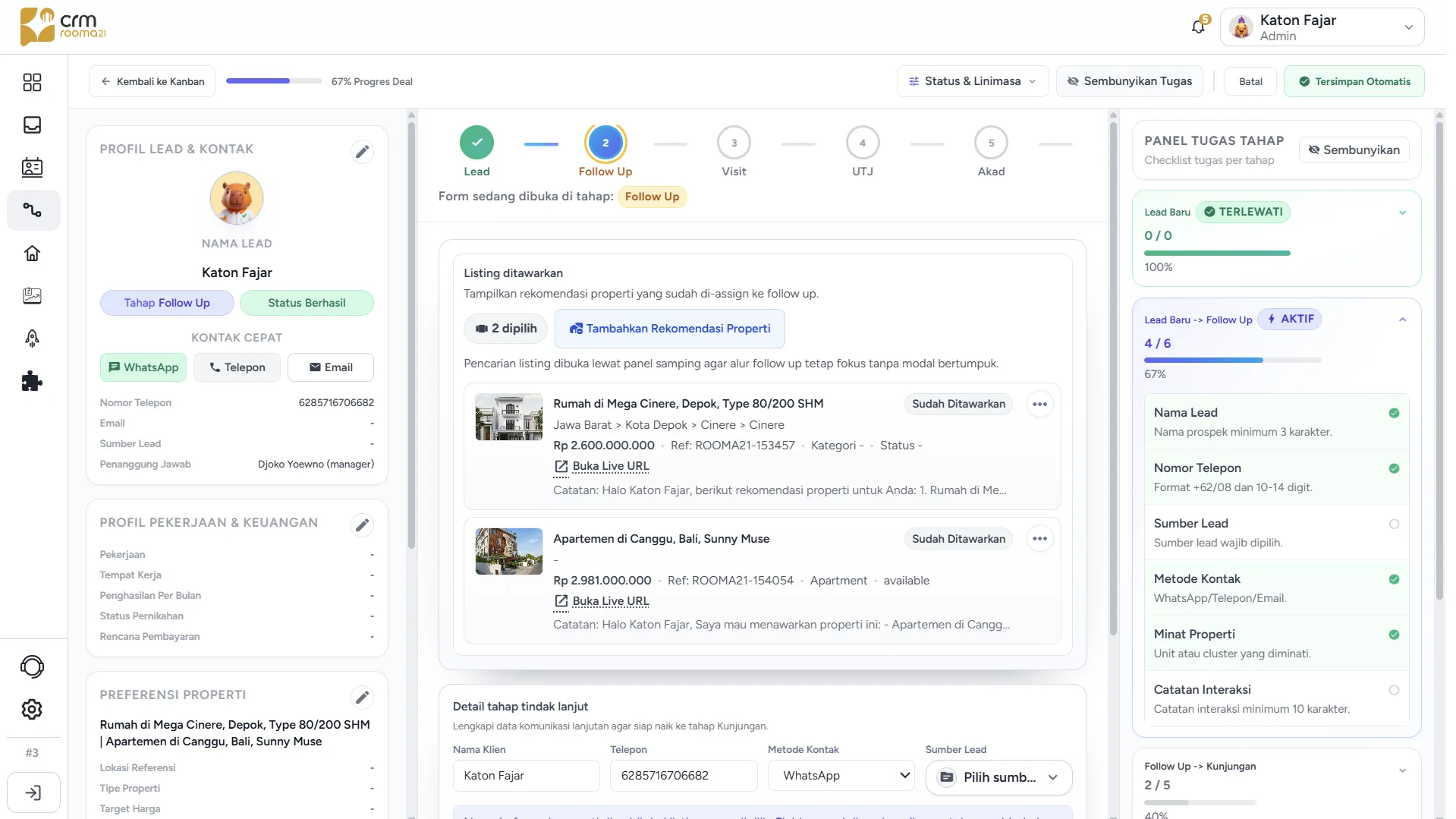The image size is (1456, 819).
Task: Click the Status Berhasil pill
Action: click(307, 303)
